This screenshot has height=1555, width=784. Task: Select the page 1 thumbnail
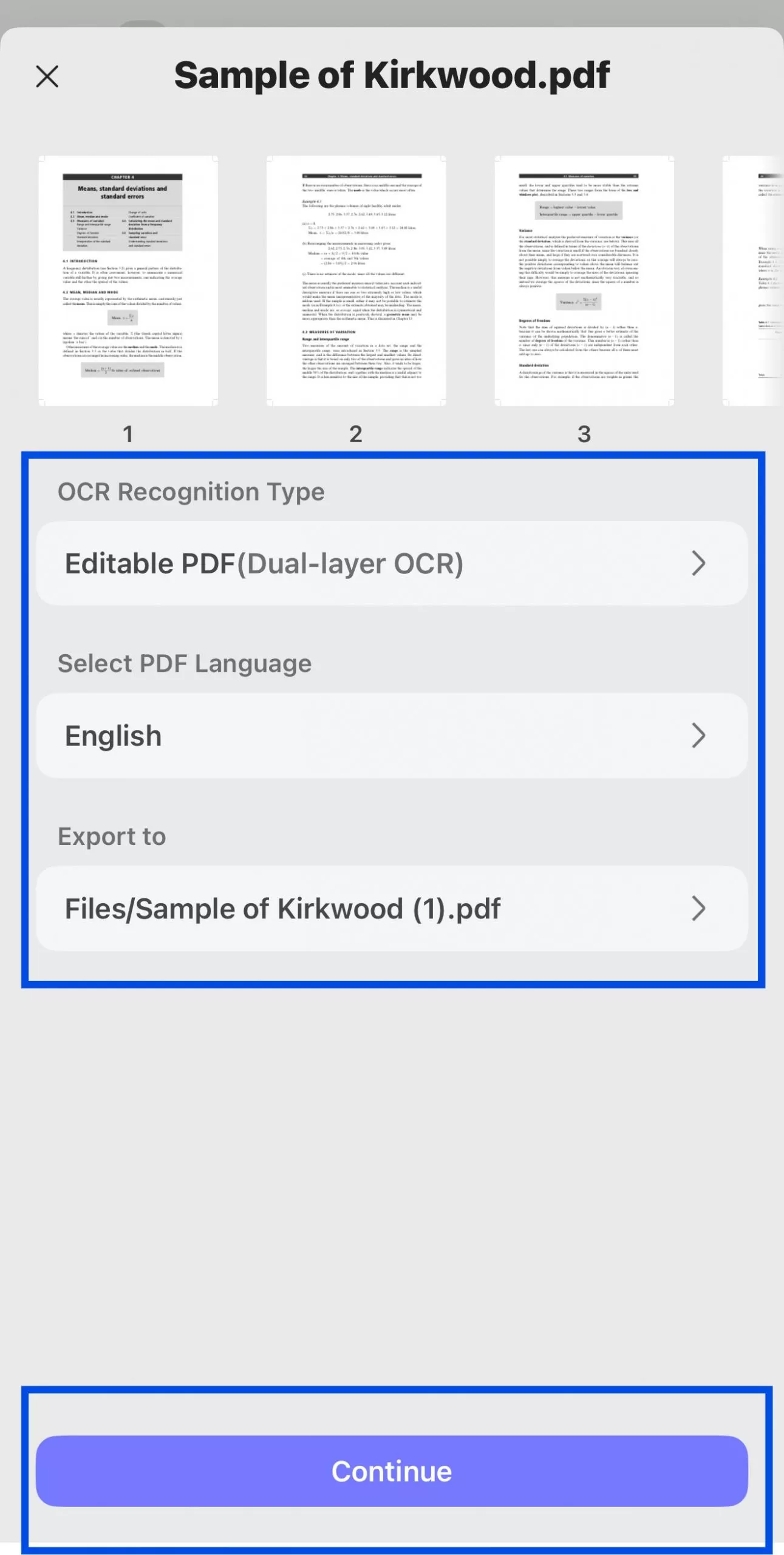[x=128, y=279]
